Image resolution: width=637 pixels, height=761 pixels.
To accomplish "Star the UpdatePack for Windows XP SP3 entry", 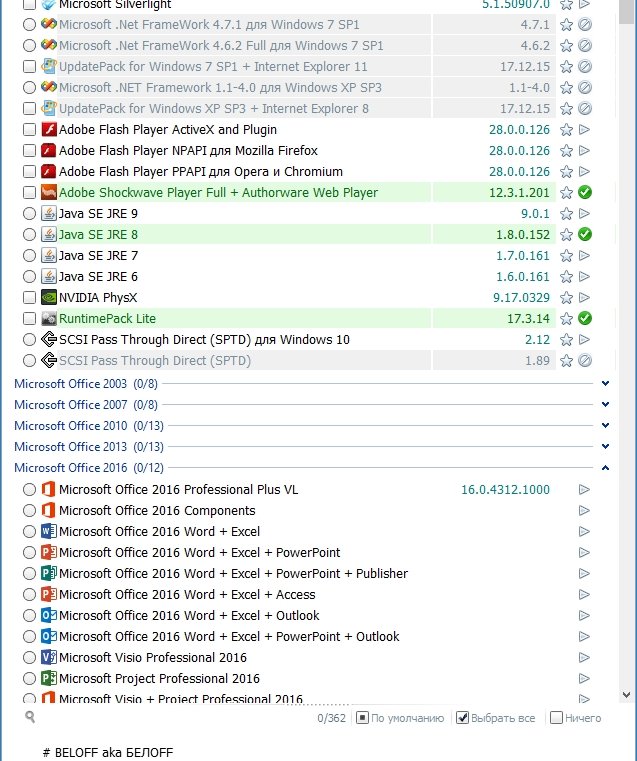I will pos(566,109).
